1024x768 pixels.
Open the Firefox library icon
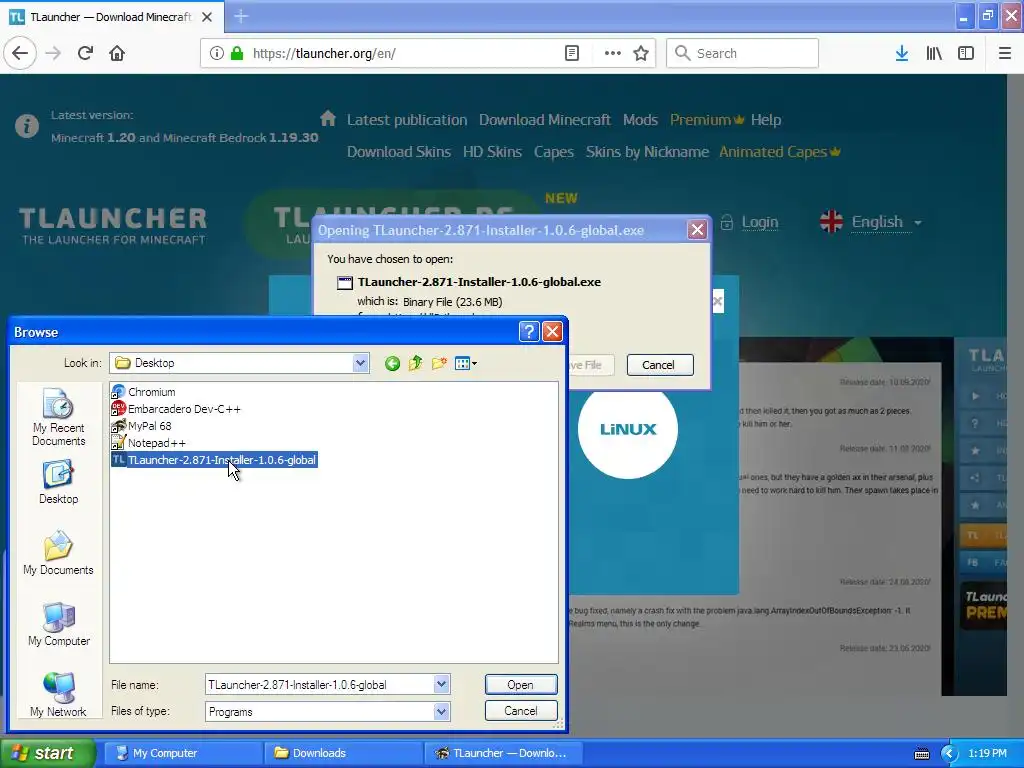point(934,53)
